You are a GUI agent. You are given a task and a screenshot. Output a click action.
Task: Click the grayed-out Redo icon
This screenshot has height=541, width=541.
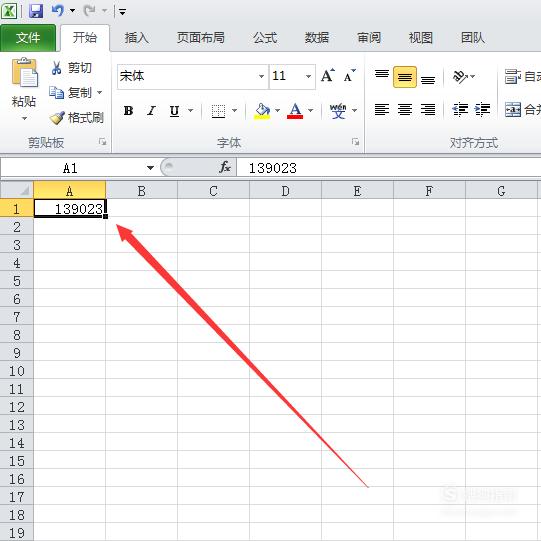(x=89, y=11)
